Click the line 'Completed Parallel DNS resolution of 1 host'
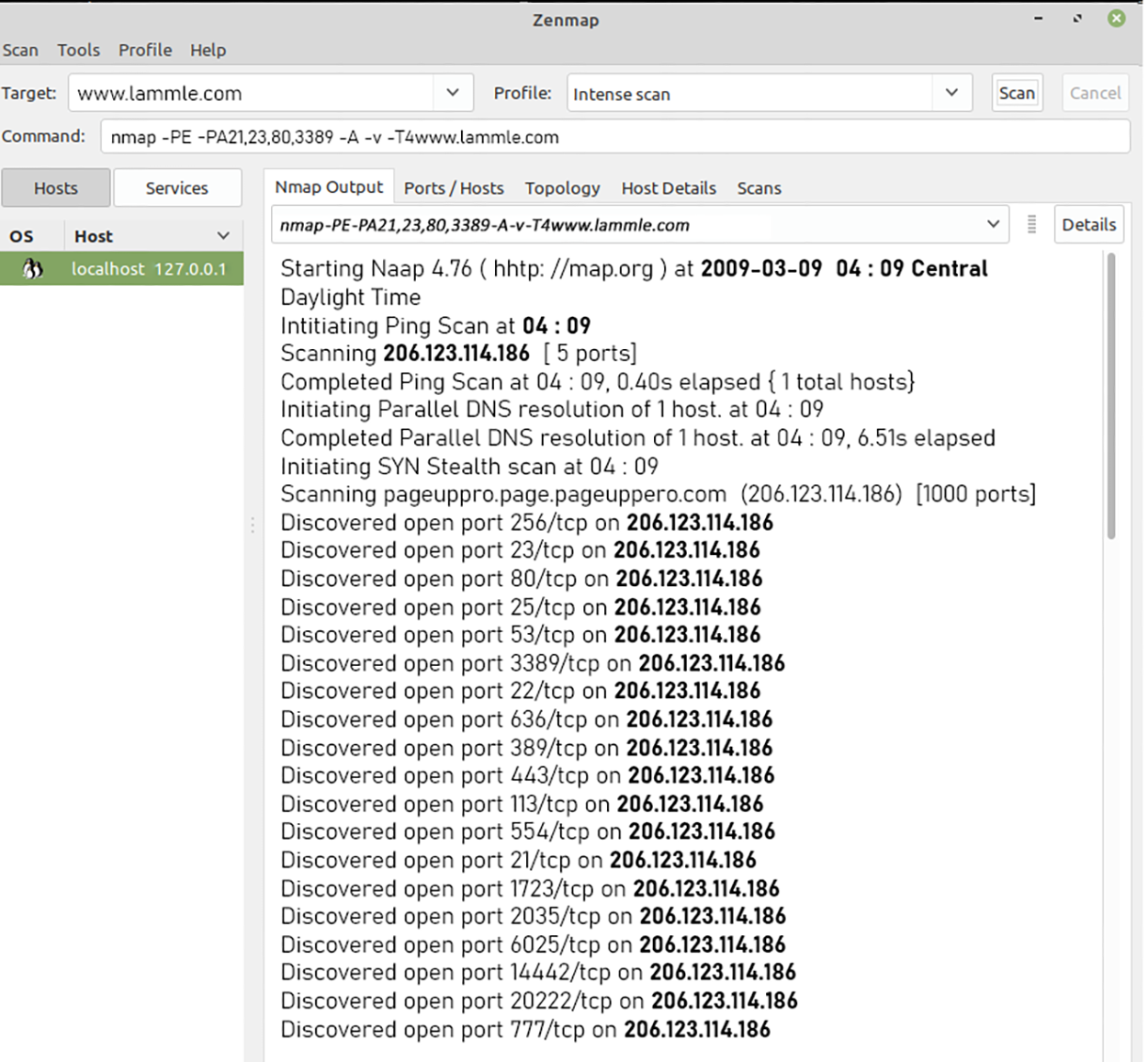The image size is (1148, 1062). point(638,438)
